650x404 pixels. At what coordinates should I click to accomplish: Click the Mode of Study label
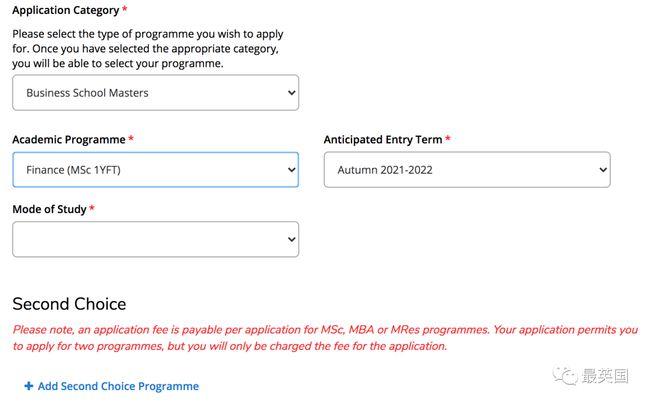coord(49,210)
